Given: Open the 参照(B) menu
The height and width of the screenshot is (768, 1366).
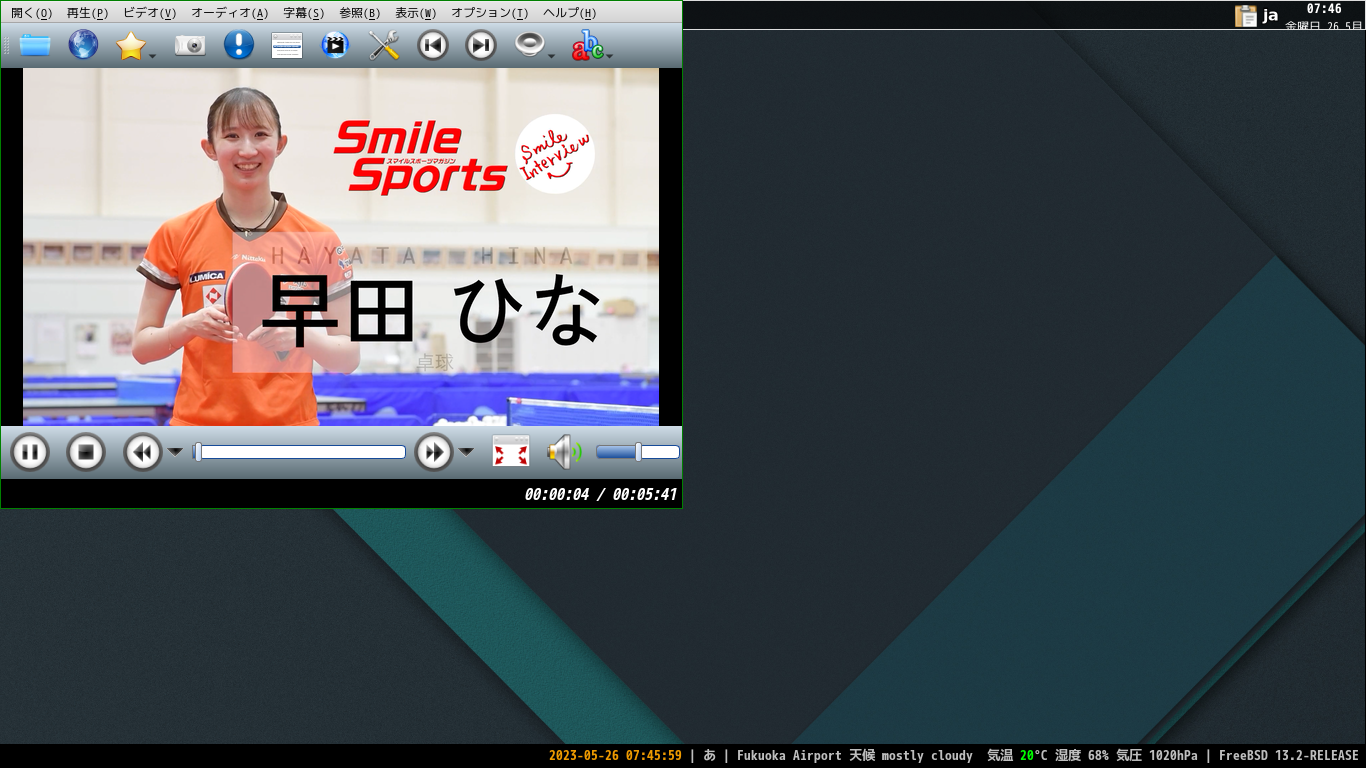Looking at the screenshot, I should click(x=359, y=13).
